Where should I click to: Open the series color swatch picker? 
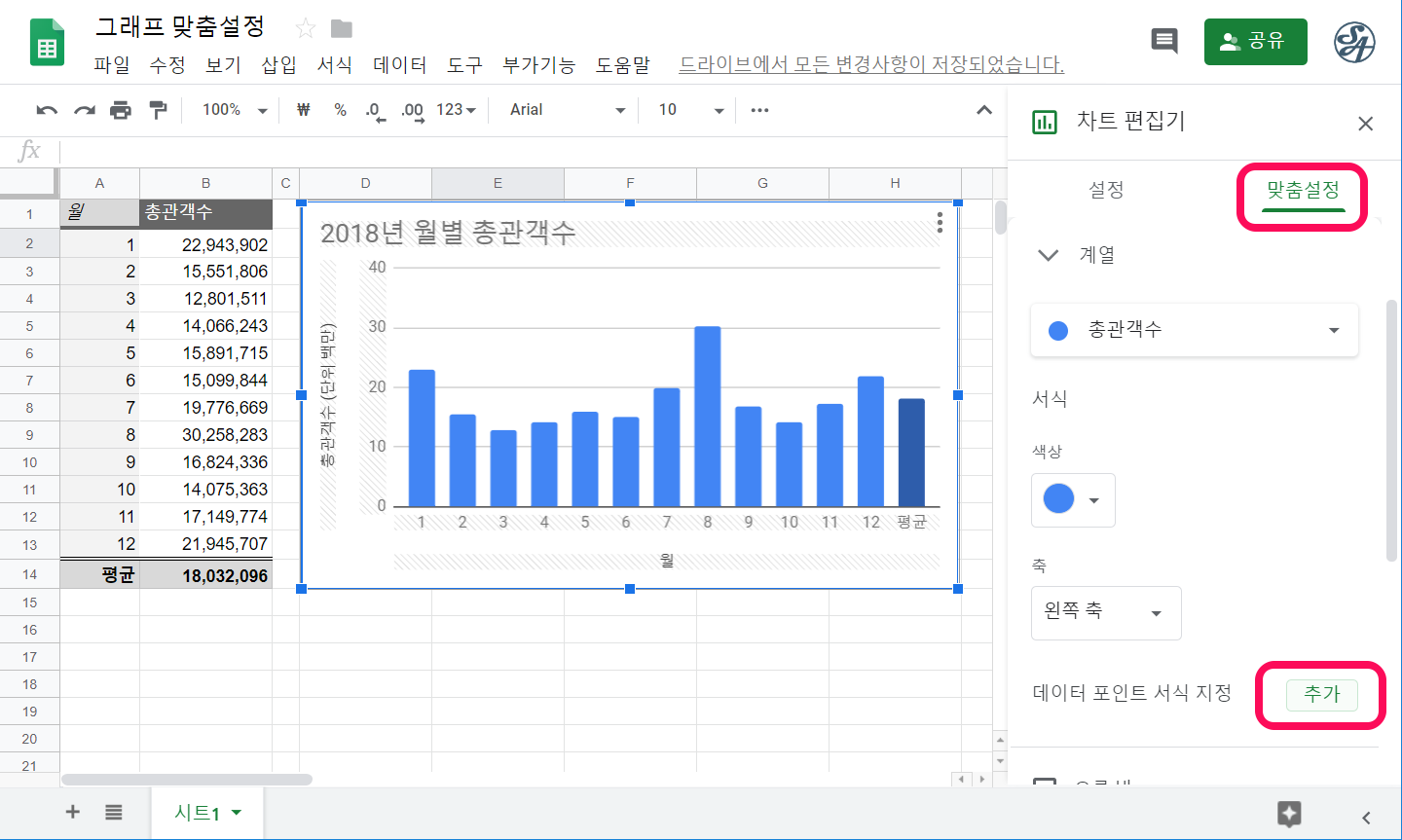[x=1073, y=500]
